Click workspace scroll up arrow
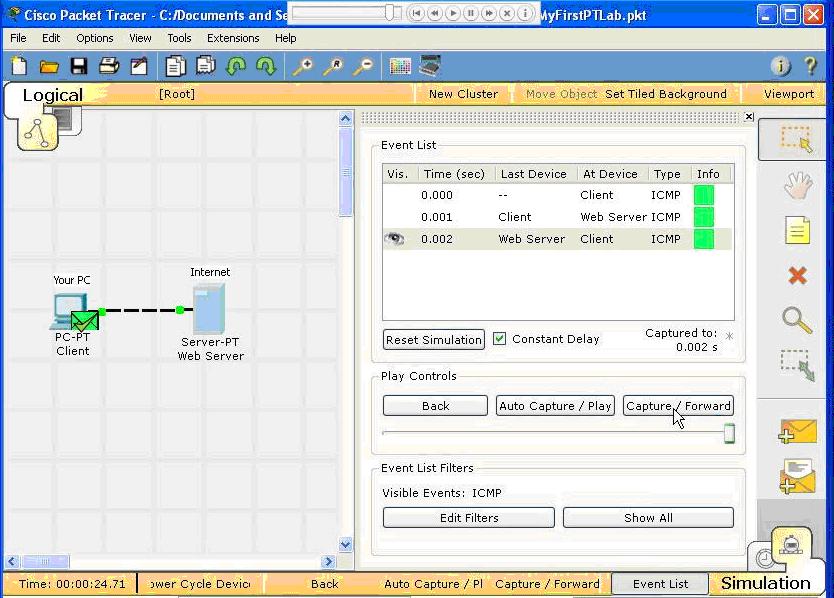This screenshot has width=834, height=598. 346,118
